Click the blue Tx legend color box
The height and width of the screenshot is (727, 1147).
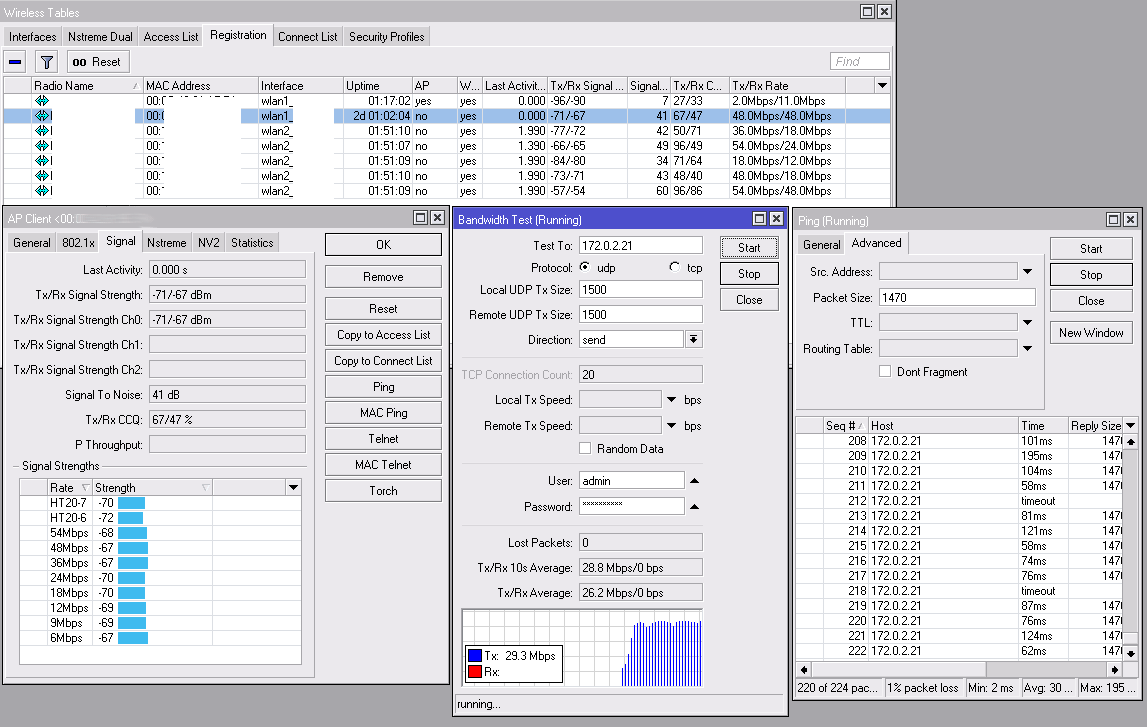pos(474,656)
